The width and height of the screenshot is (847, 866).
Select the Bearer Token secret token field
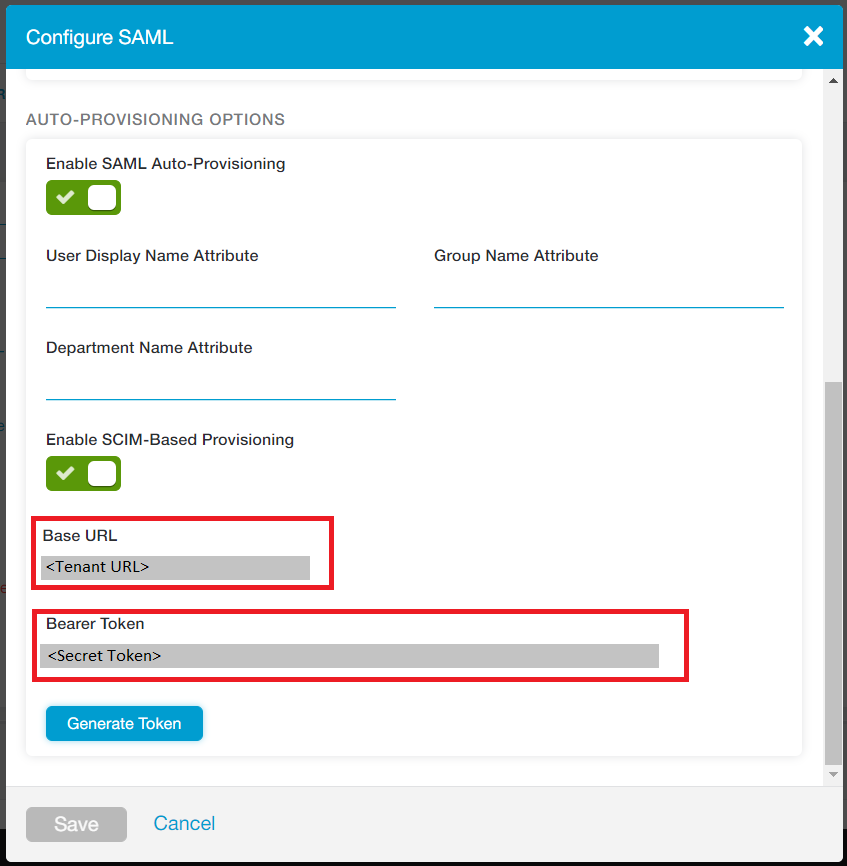tap(350, 655)
